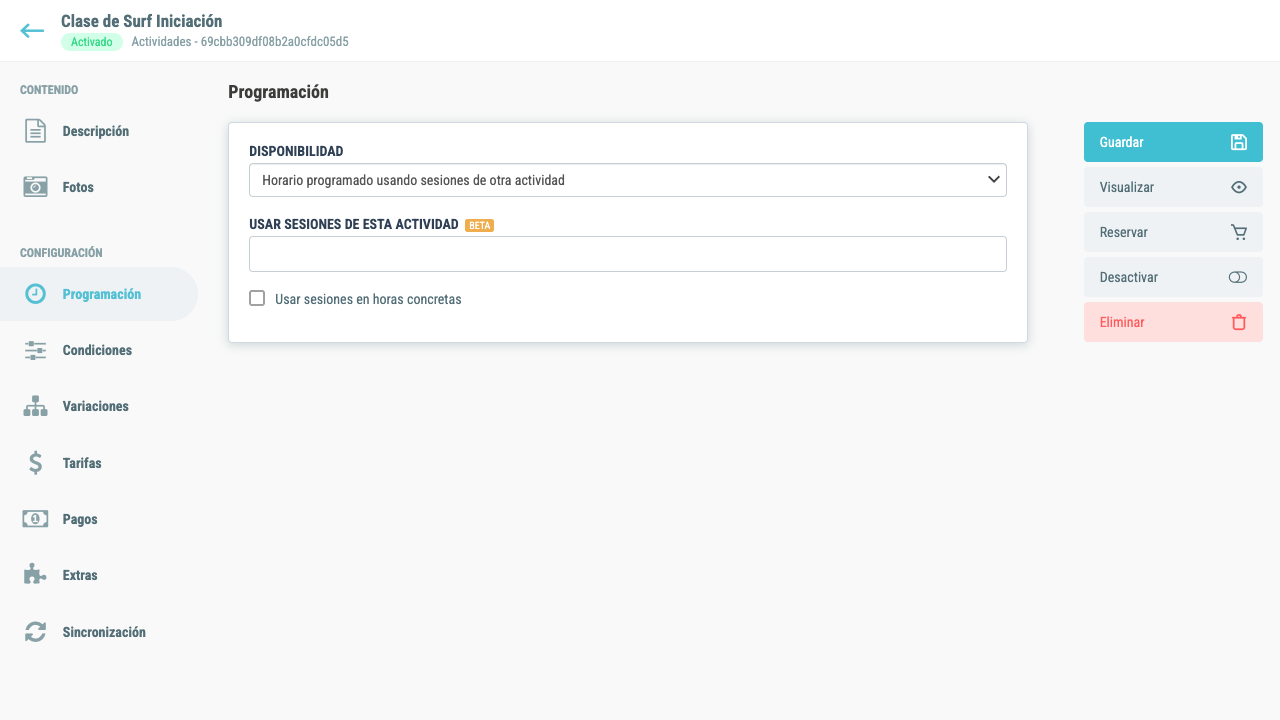Go to the Condiciones section
Image resolution: width=1280 pixels, height=720 pixels.
point(99,350)
